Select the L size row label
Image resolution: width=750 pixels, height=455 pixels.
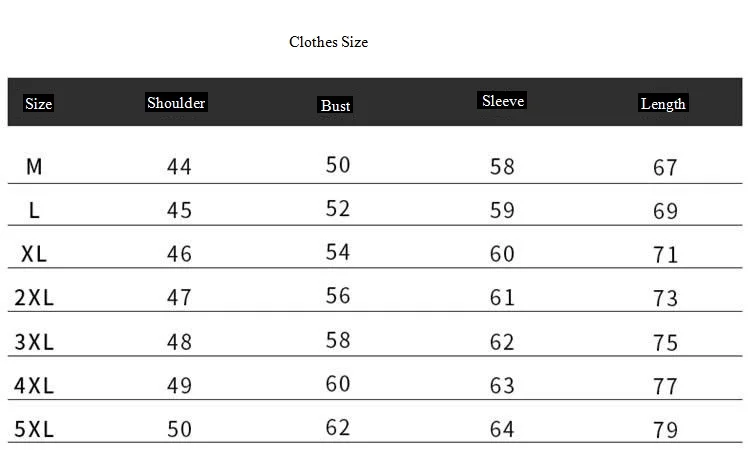point(34,211)
